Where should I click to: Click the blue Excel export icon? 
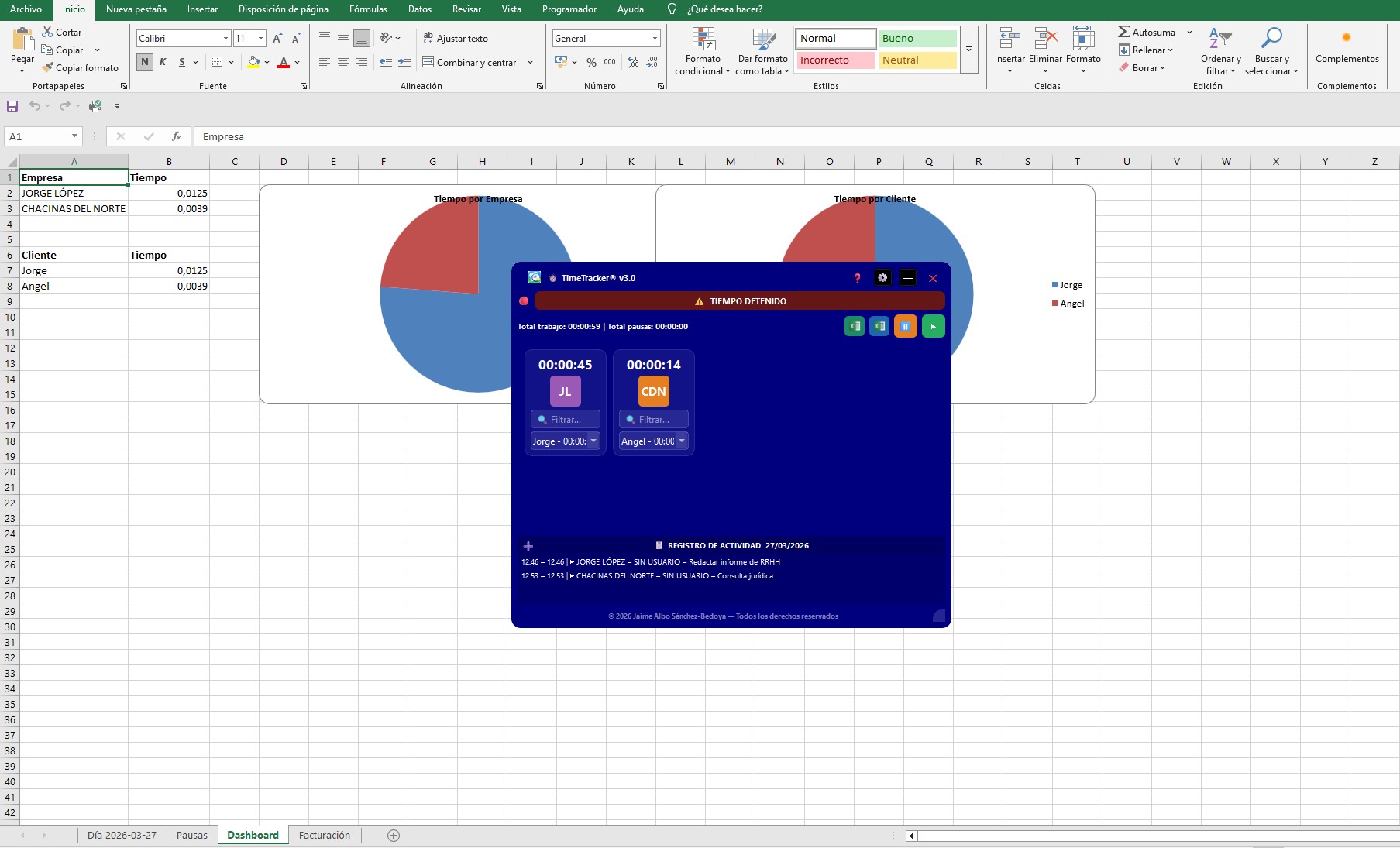[x=879, y=326]
